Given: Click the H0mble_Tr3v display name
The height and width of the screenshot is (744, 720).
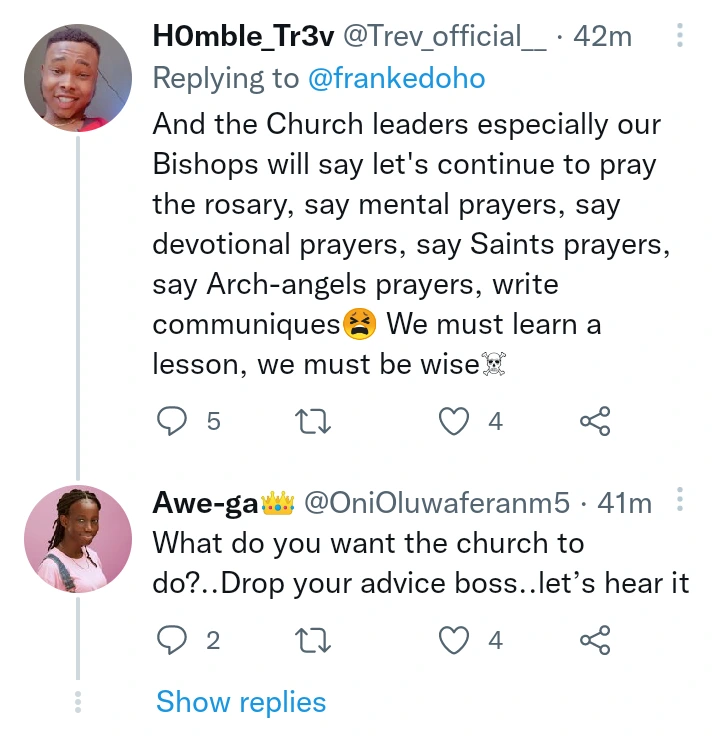Looking at the screenshot, I should [243, 37].
